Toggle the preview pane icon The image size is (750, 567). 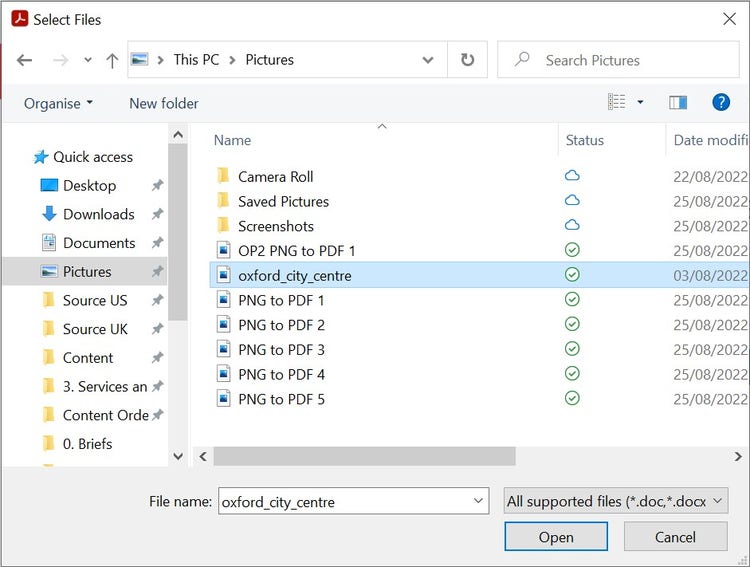pyautogui.click(x=678, y=102)
